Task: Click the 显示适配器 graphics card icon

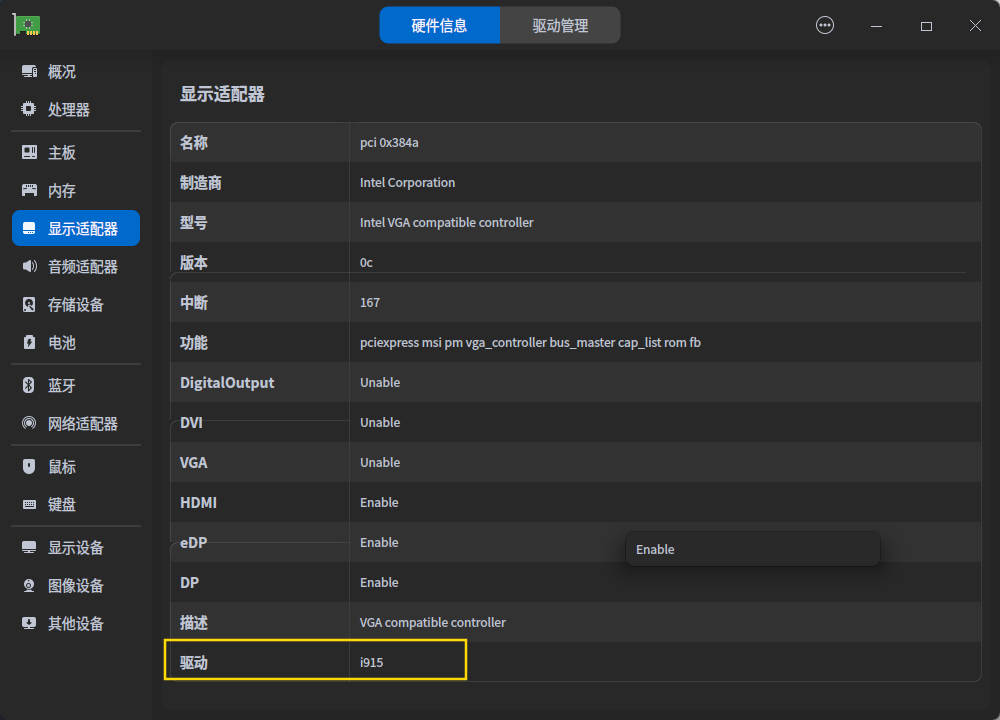Action: (x=29, y=228)
